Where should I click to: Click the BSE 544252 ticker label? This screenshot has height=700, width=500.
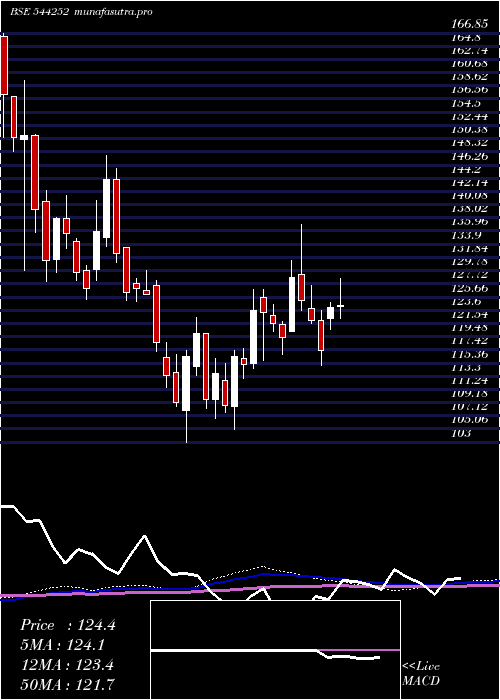39,12
